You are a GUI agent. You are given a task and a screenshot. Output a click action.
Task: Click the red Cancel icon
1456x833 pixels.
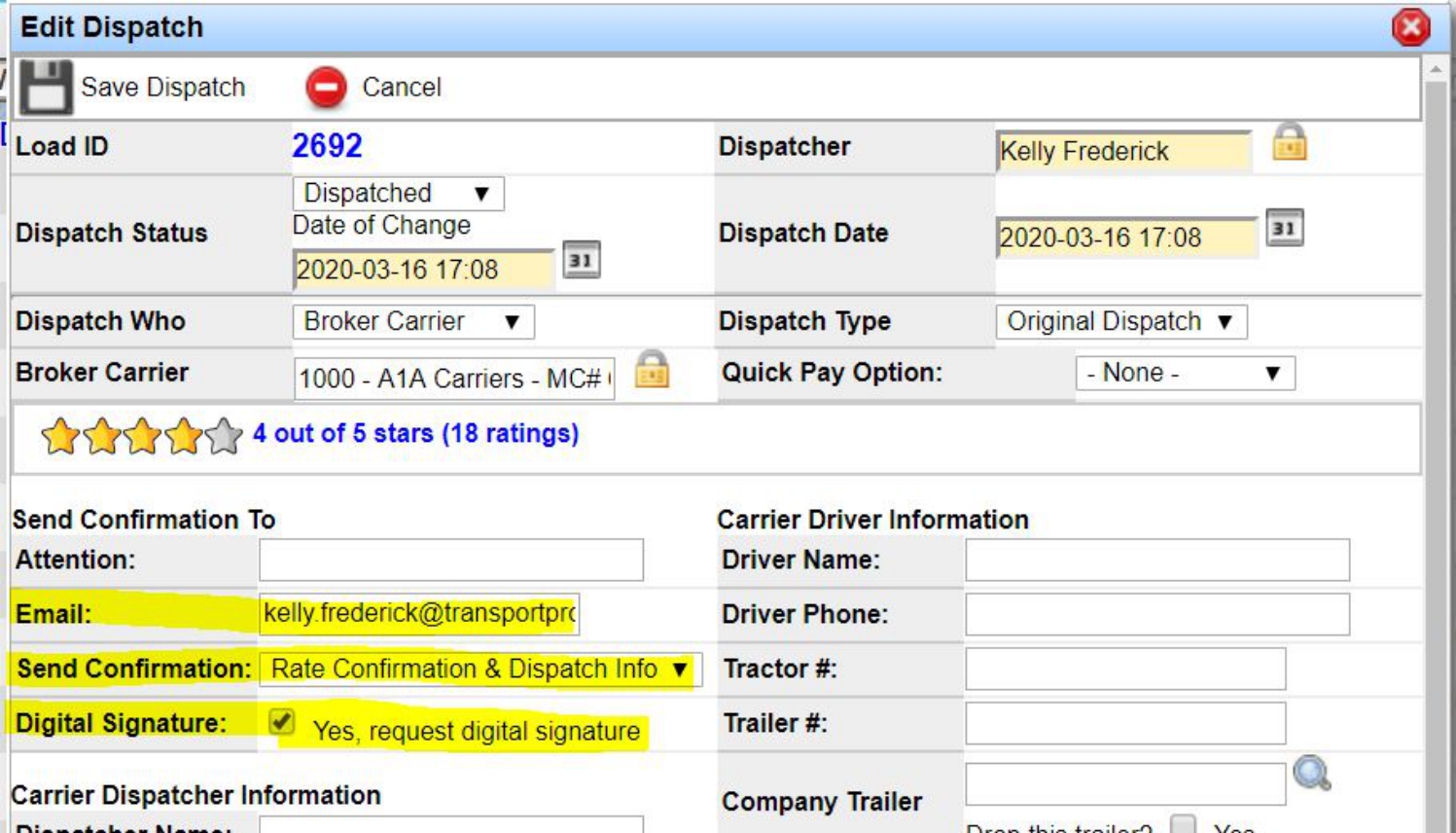(326, 88)
